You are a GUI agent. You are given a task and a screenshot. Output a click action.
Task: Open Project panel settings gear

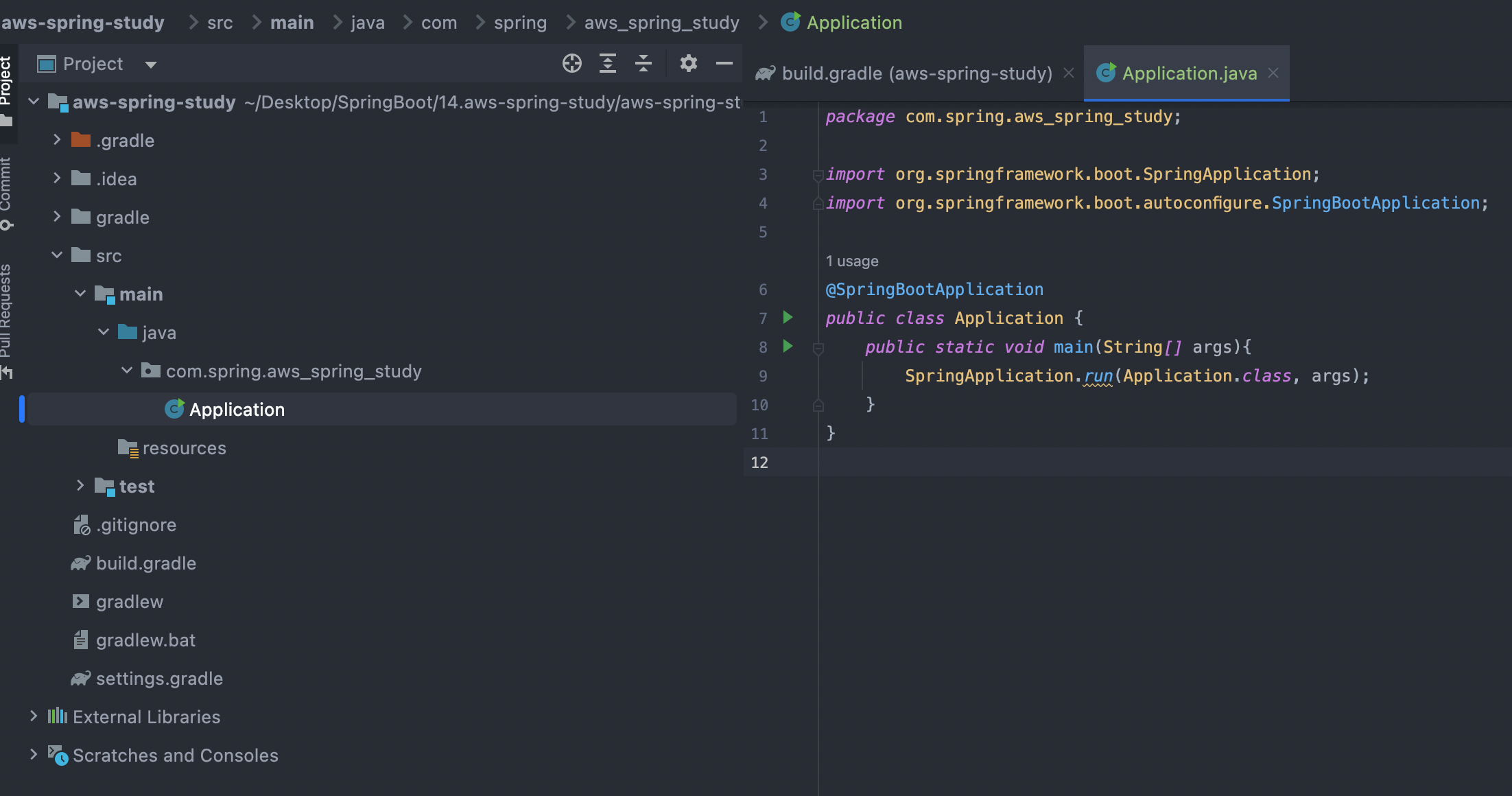coord(688,63)
